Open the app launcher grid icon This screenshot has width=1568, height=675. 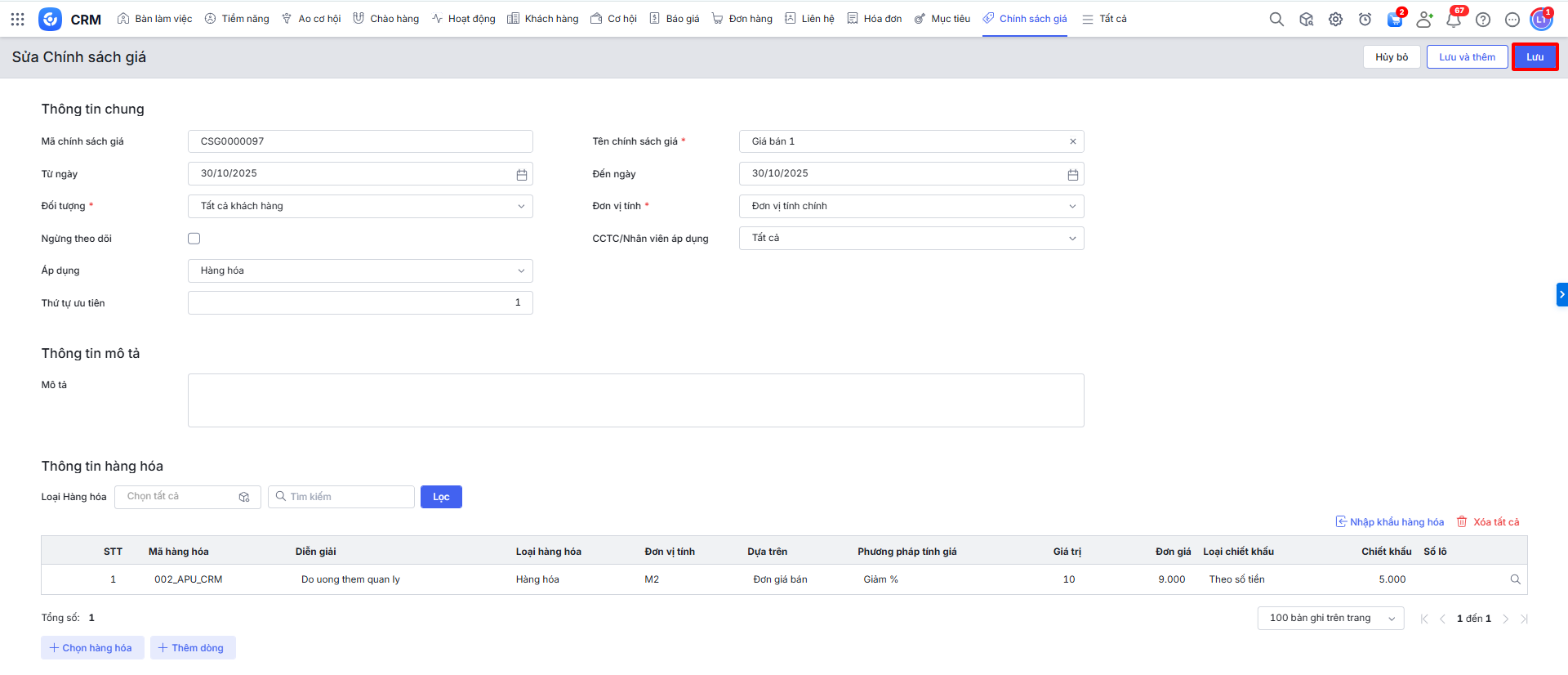tap(17, 19)
